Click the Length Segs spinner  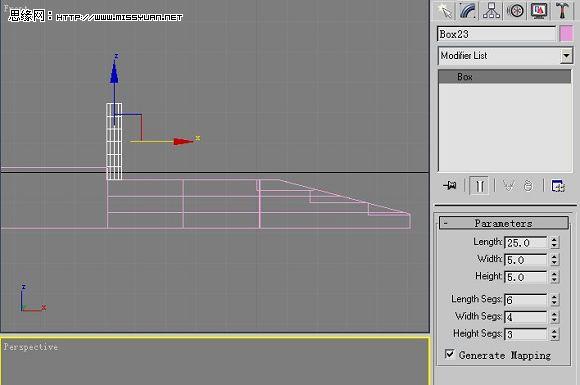(x=554, y=300)
